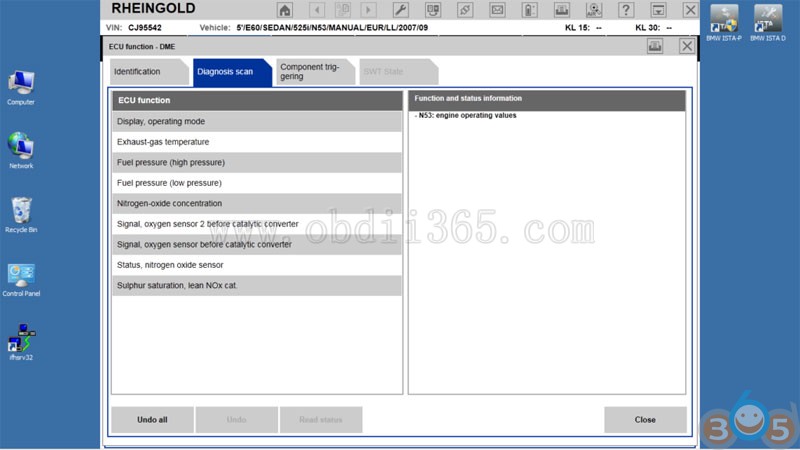Click the Undo all button

click(x=152, y=419)
